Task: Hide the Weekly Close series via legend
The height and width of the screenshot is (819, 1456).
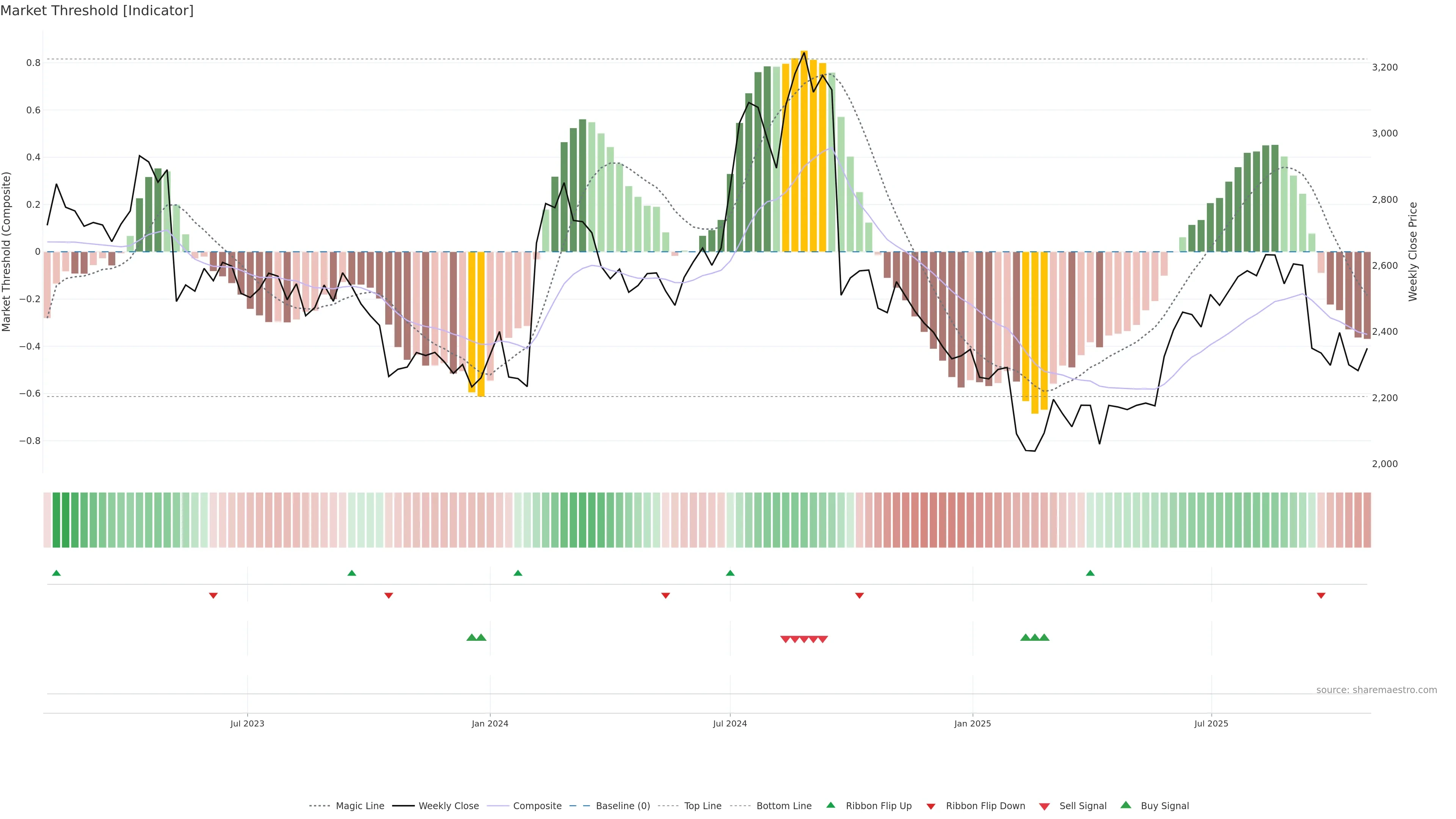Action: (448, 806)
